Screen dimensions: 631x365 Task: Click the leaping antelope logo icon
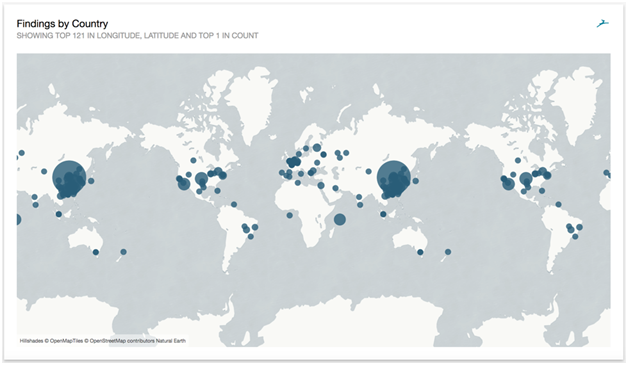pos(602,24)
